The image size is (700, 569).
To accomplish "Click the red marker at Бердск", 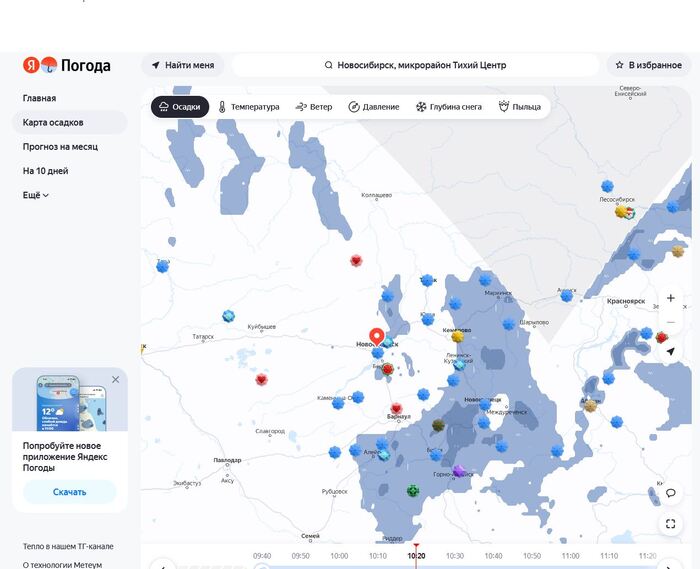I will coord(388,369).
